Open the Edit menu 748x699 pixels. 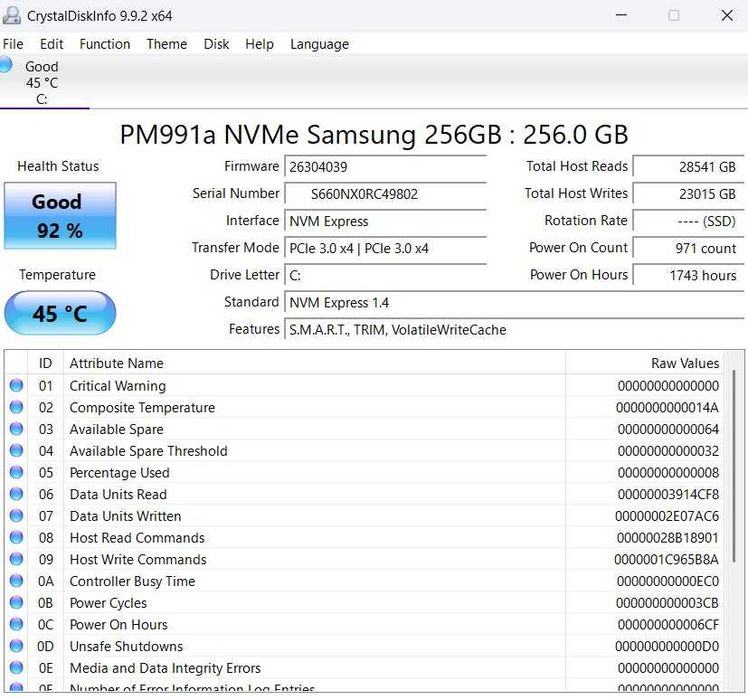(x=52, y=44)
